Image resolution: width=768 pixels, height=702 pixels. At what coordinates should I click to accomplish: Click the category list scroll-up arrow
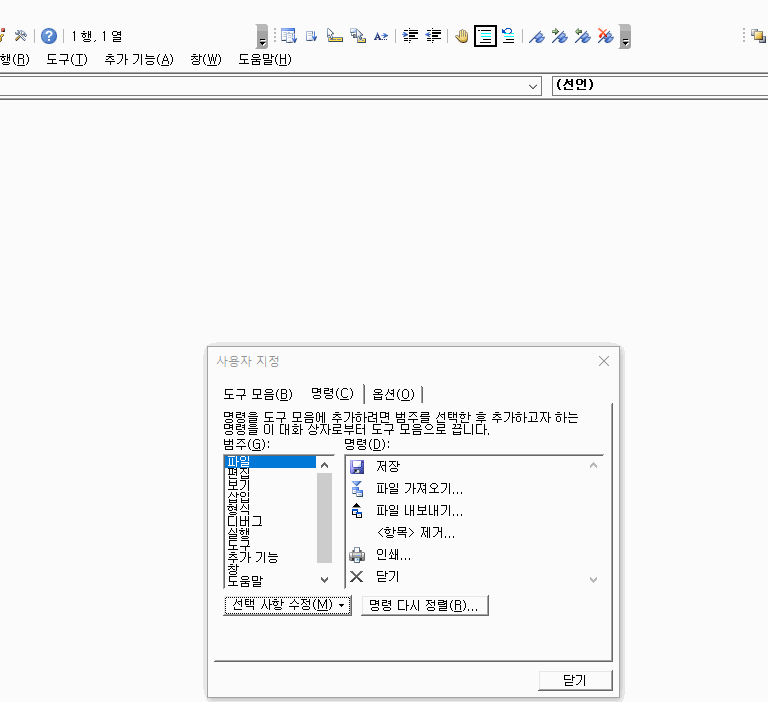click(x=324, y=465)
